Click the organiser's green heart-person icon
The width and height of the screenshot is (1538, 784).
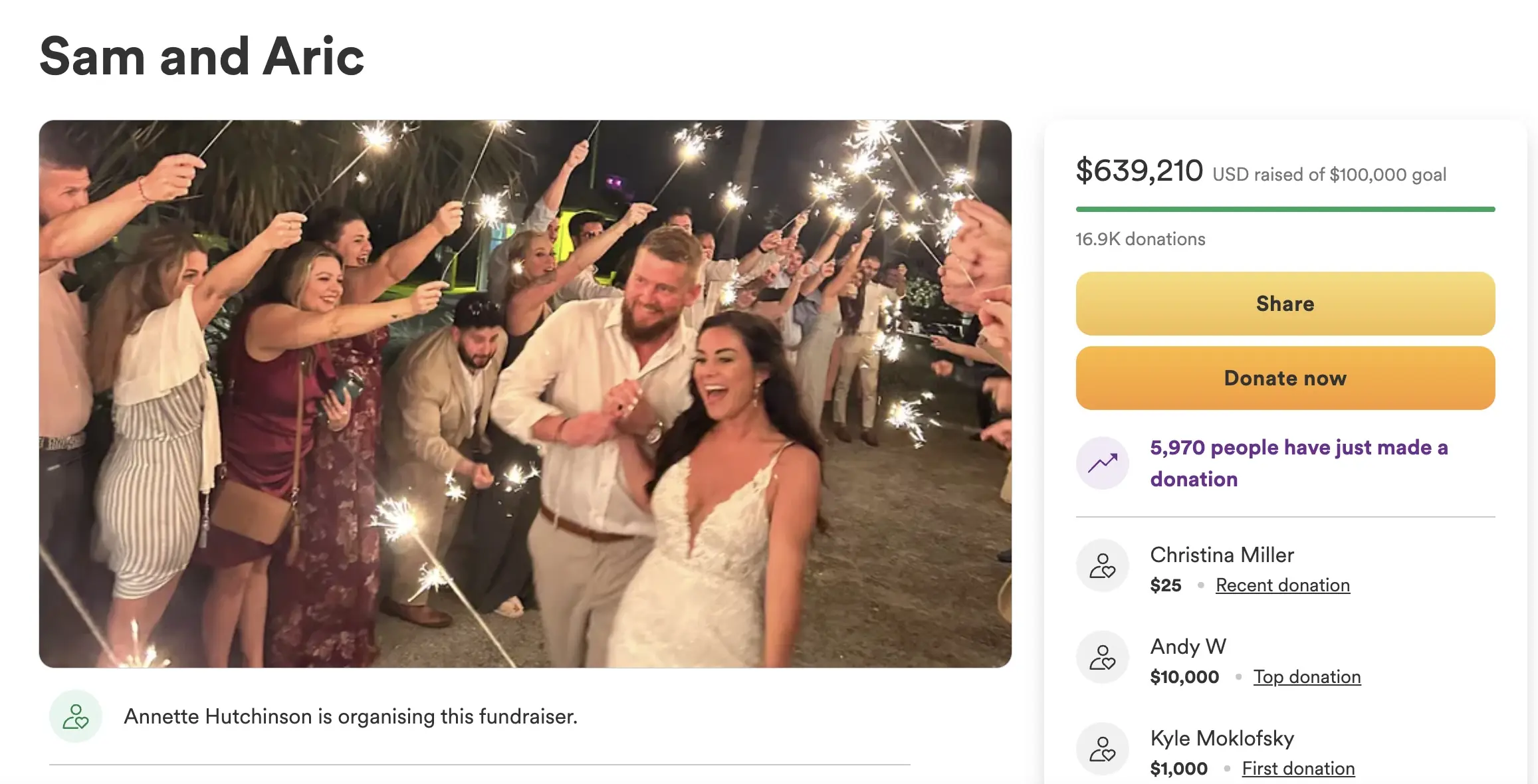(75, 716)
